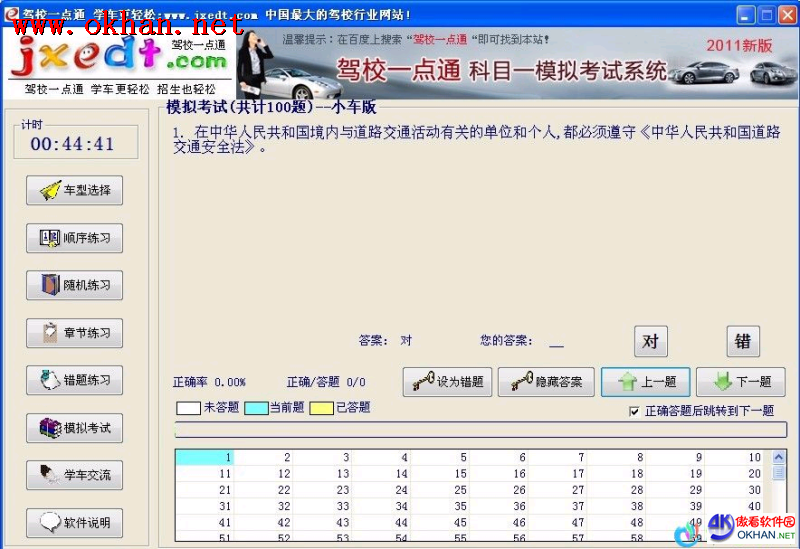Click the 模拟考试(共计100题)--小车版 heading
The image size is (800, 549).
[x=271, y=107]
